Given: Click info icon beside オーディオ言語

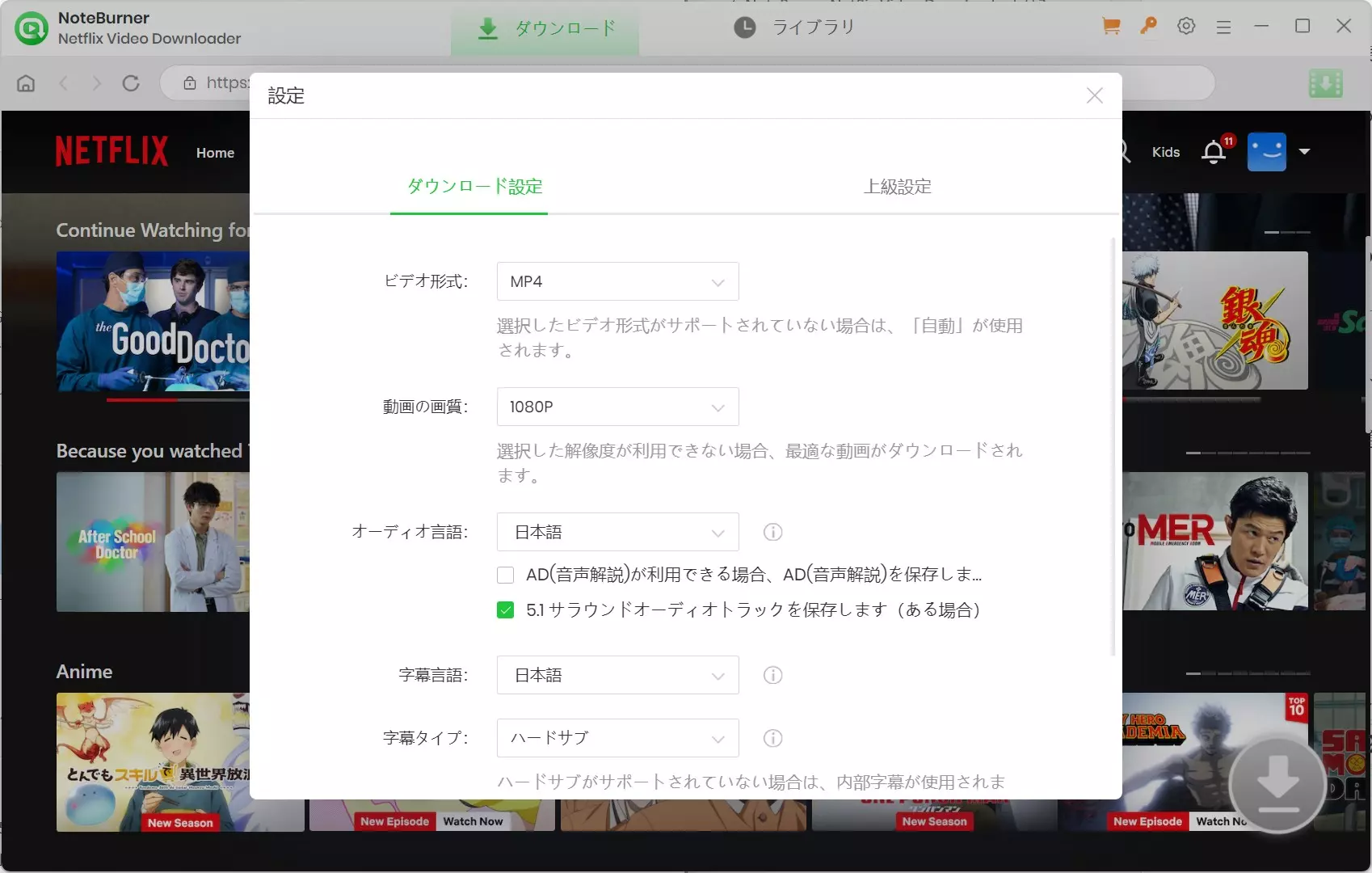Looking at the screenshot, I should (x=772, y=532).
